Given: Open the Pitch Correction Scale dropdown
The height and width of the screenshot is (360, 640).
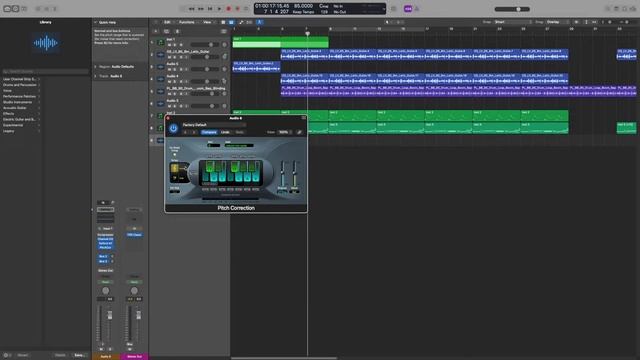Looking at the screenshot, I should (x=239, y=145).
